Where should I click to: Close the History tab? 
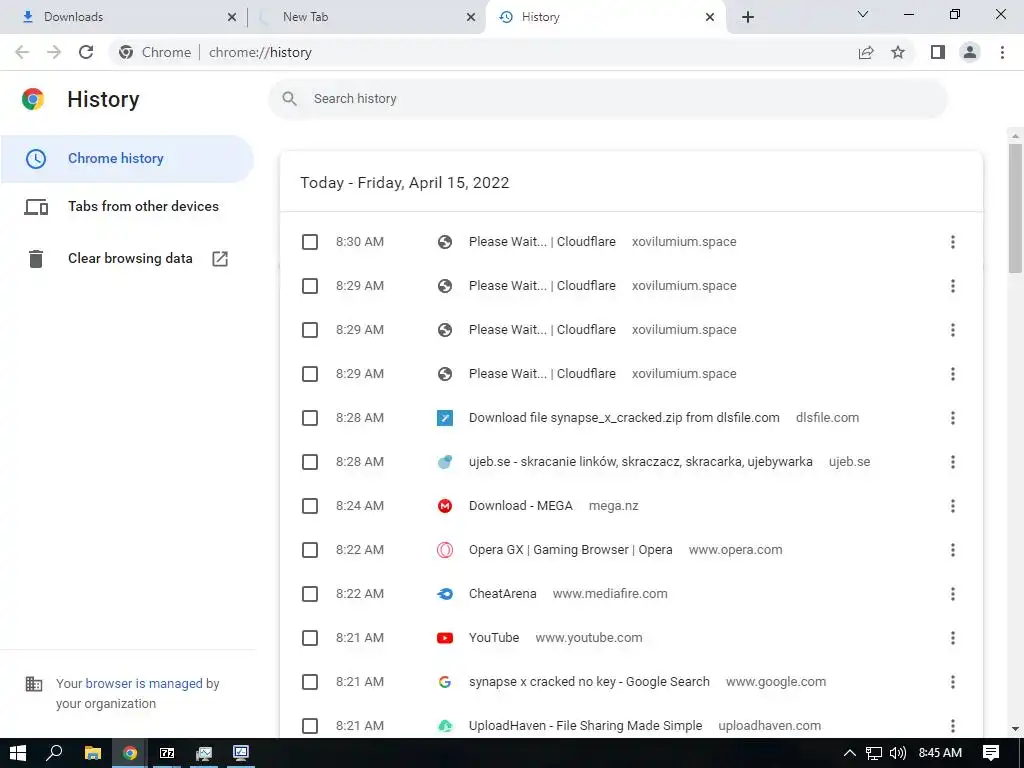(710, 17)
